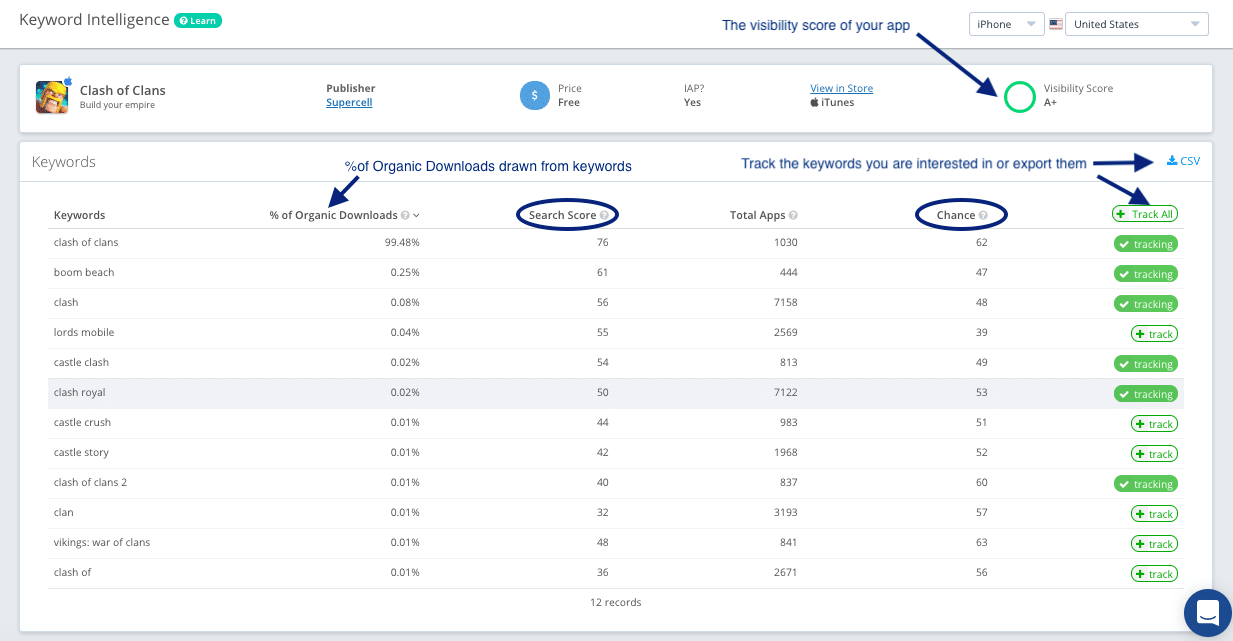Click the Total Apps help icon

793,215
